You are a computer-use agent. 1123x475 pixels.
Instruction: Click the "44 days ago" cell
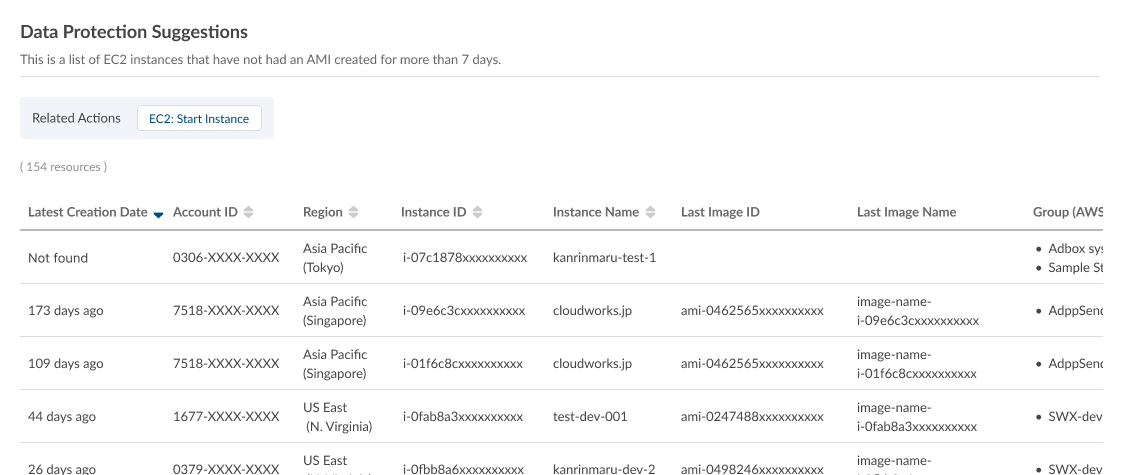(62, 417)
